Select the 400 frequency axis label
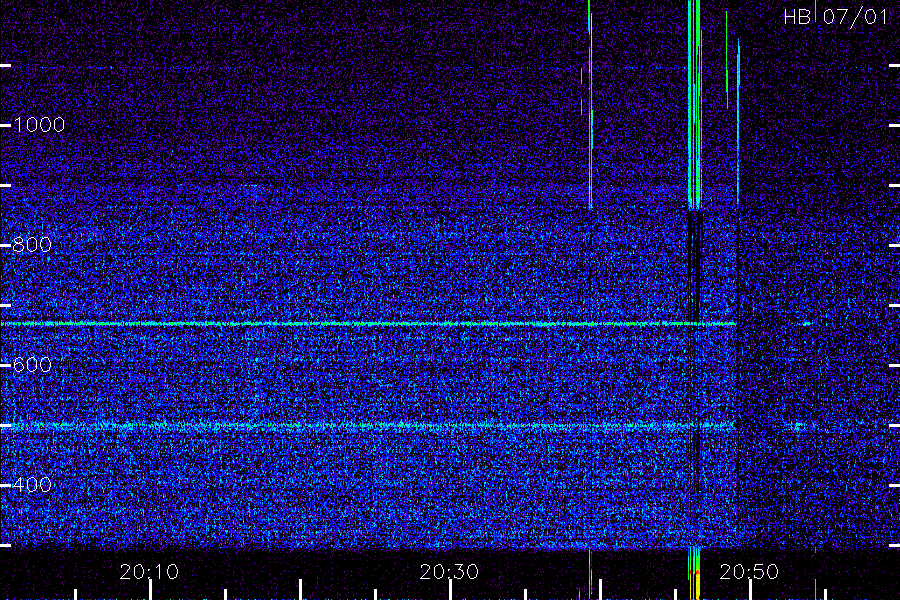Screen dimensions: 900x600 point(32,485)
